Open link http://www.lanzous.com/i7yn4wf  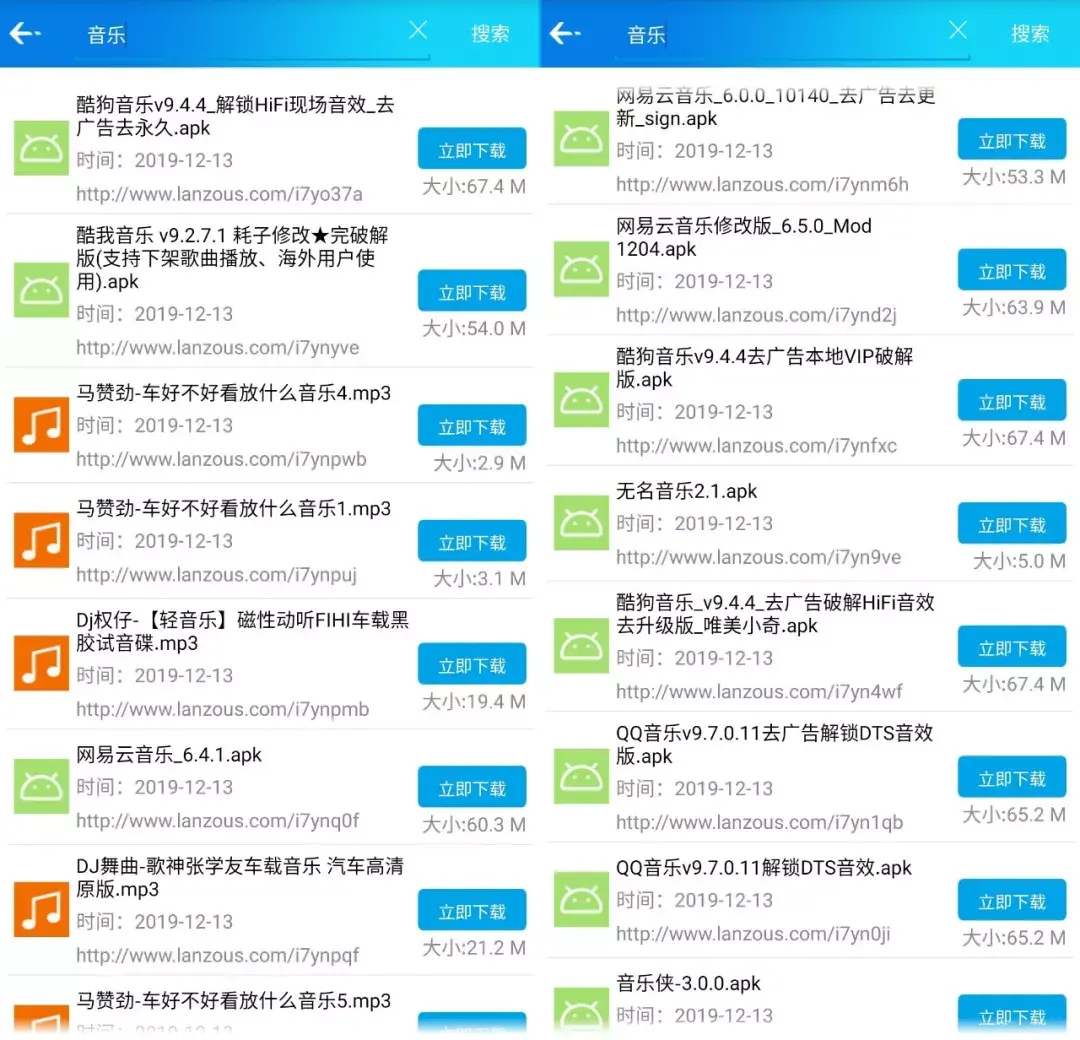point(759,691)
